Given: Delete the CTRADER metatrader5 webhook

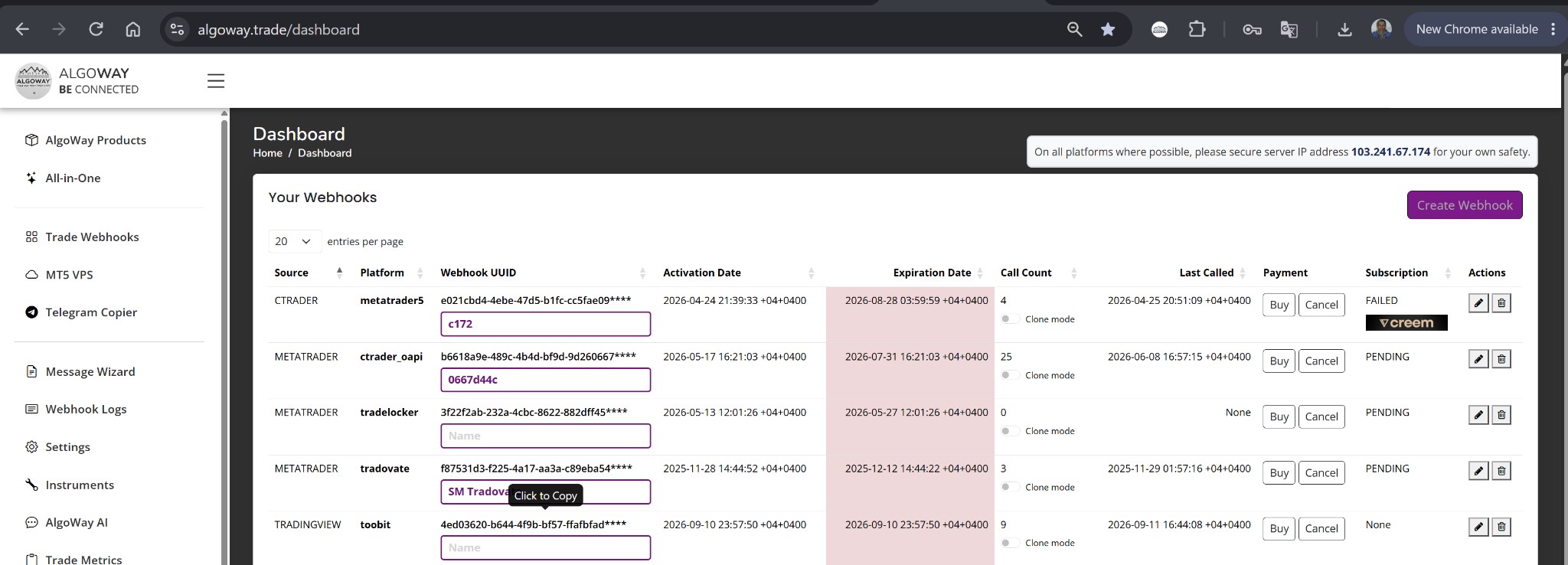Looking at the screenshot, I should [1501, 303].
